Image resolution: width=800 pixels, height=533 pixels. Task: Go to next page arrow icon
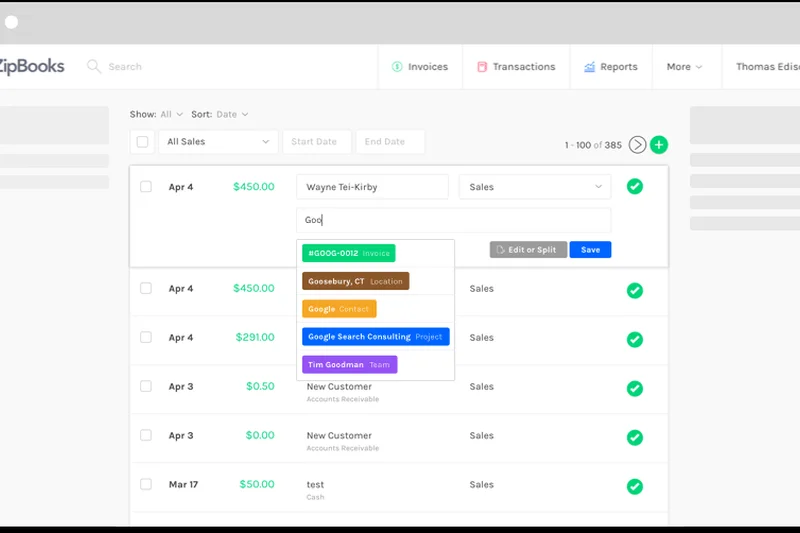(637, 145)
